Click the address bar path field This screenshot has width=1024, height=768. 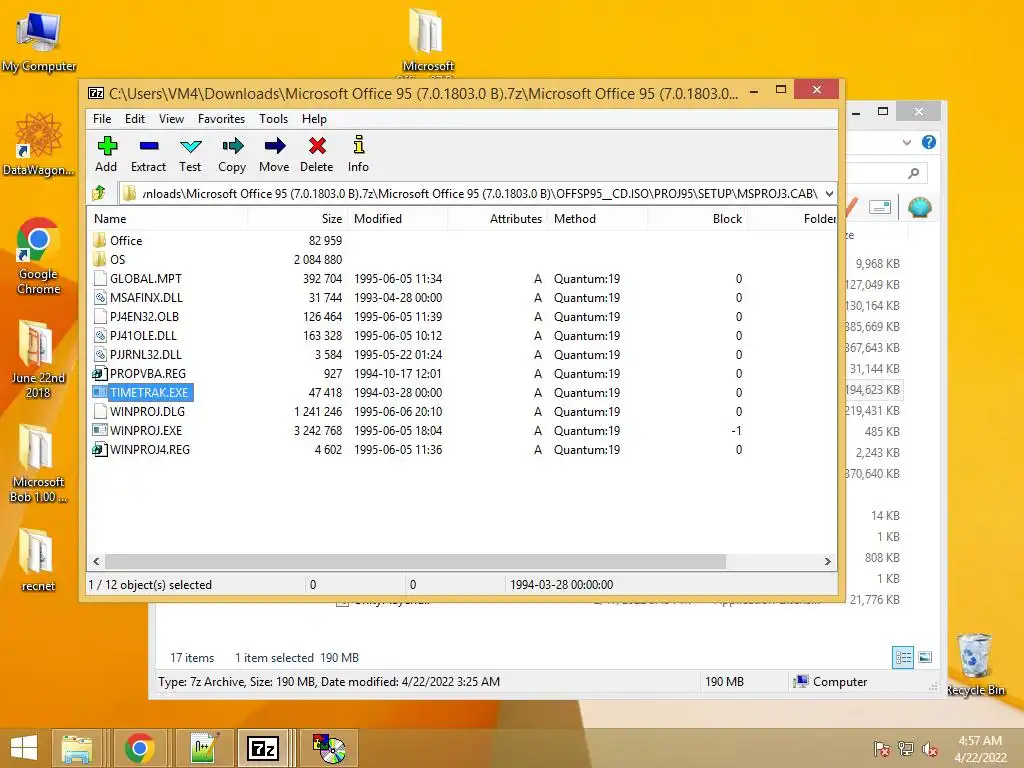470,193
